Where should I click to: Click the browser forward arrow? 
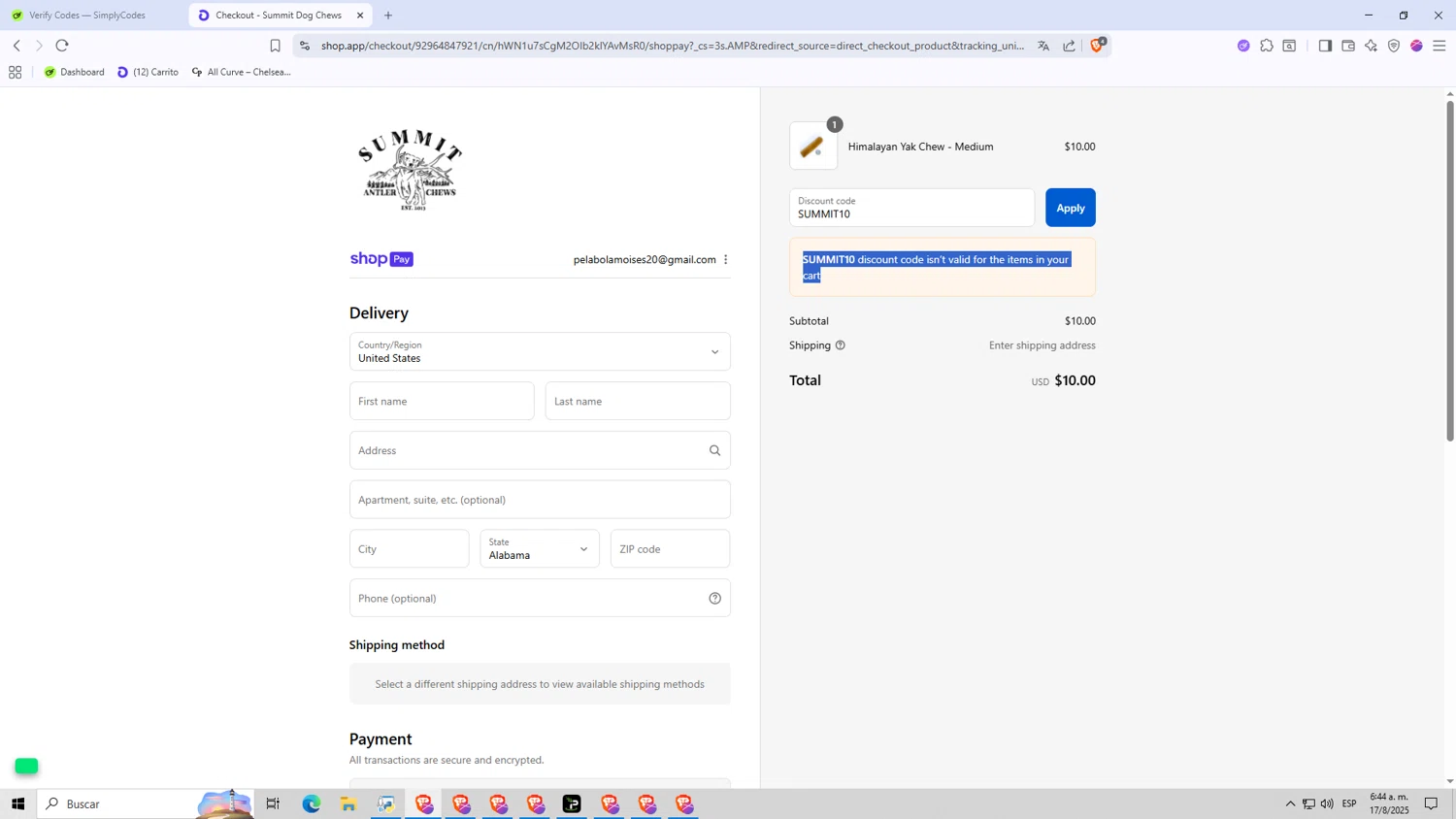pyautogui.click(x=39, y=46)
